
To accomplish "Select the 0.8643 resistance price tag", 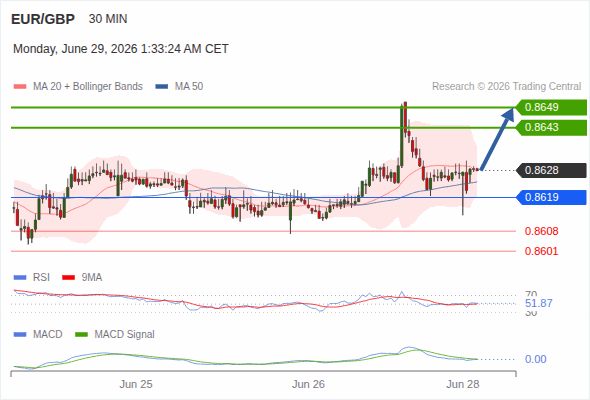I will coord(551,128).
